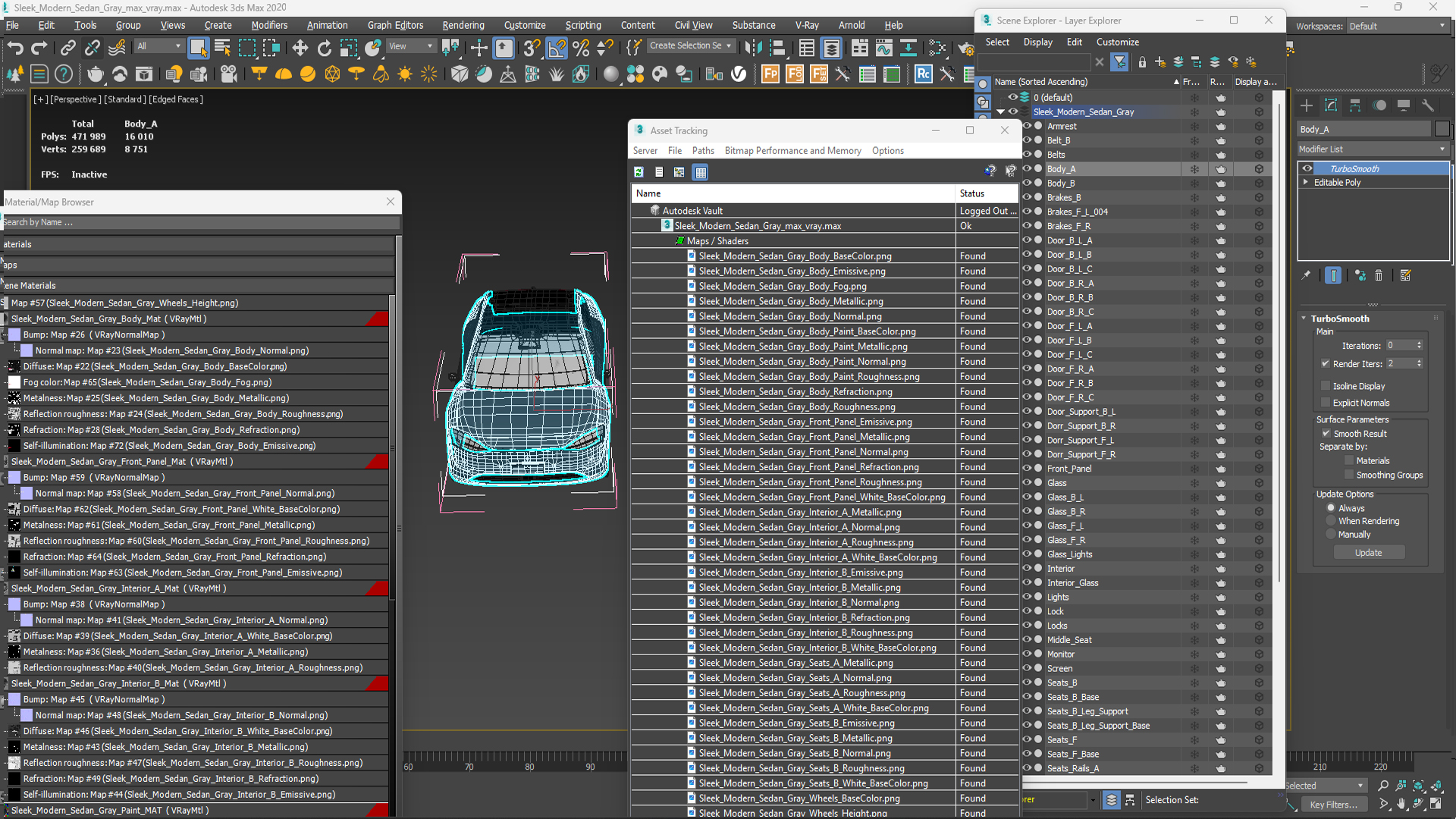The height and width of the screenshot is (819, 1456).
Task: Toggle the Render Iters checkbox
Action: 1326,363
